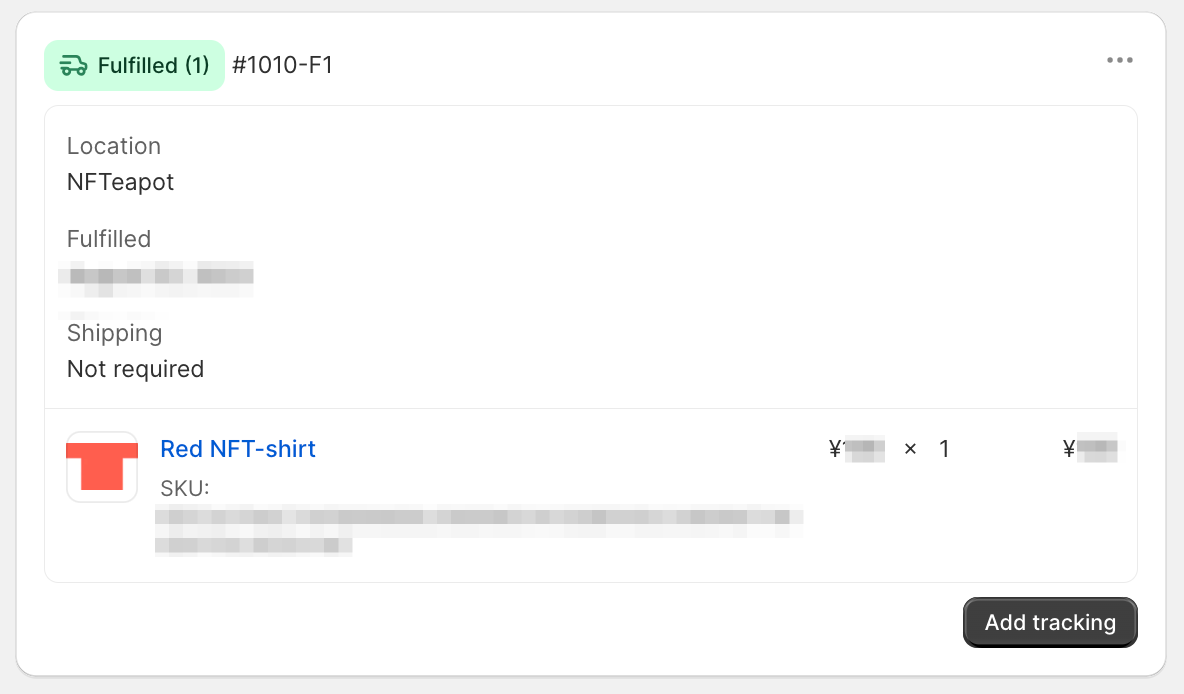Click the unit price before the multiplier

pos(857,450)
